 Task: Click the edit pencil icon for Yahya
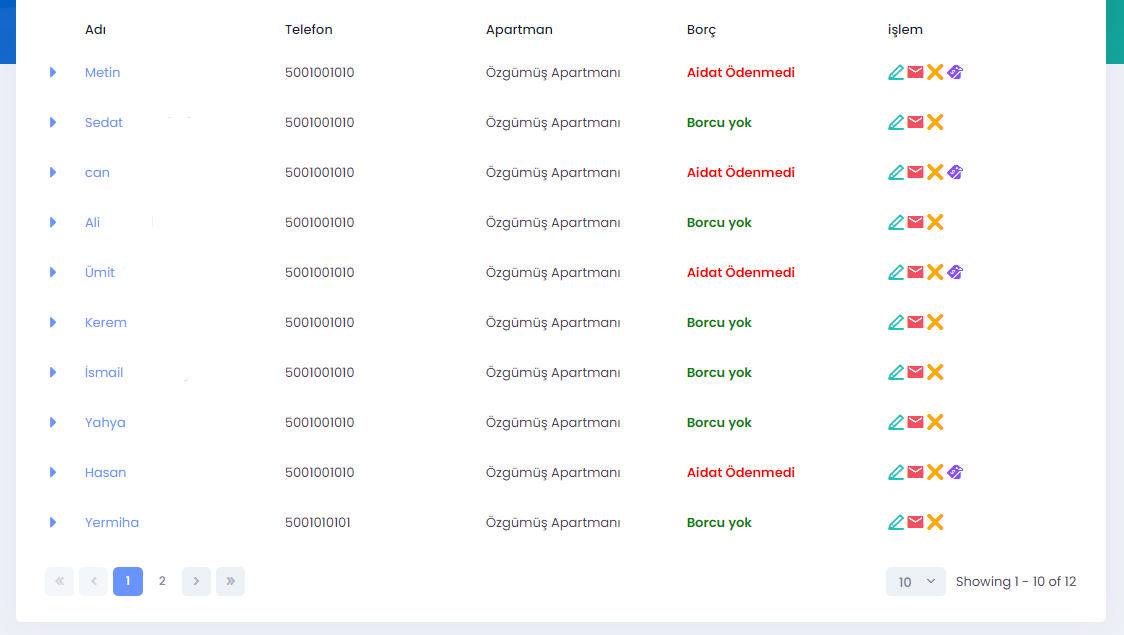point(896,422)
